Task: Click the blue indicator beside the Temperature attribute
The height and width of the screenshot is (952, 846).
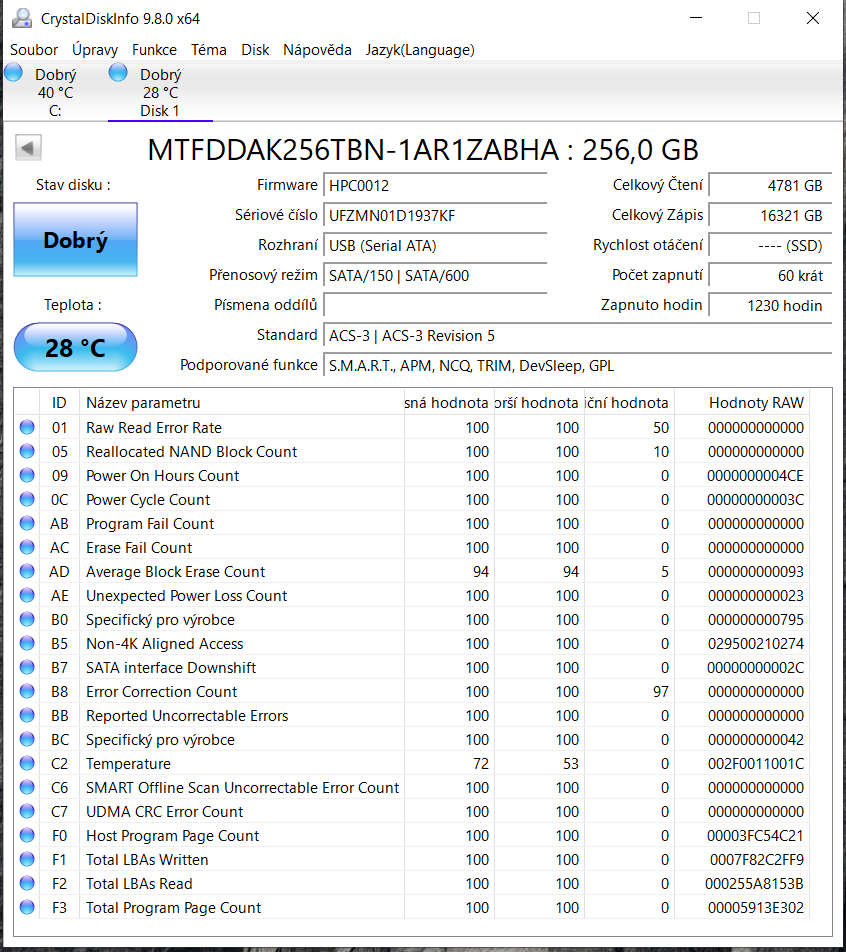Action: pyautogui.click(x=25, y=763)
